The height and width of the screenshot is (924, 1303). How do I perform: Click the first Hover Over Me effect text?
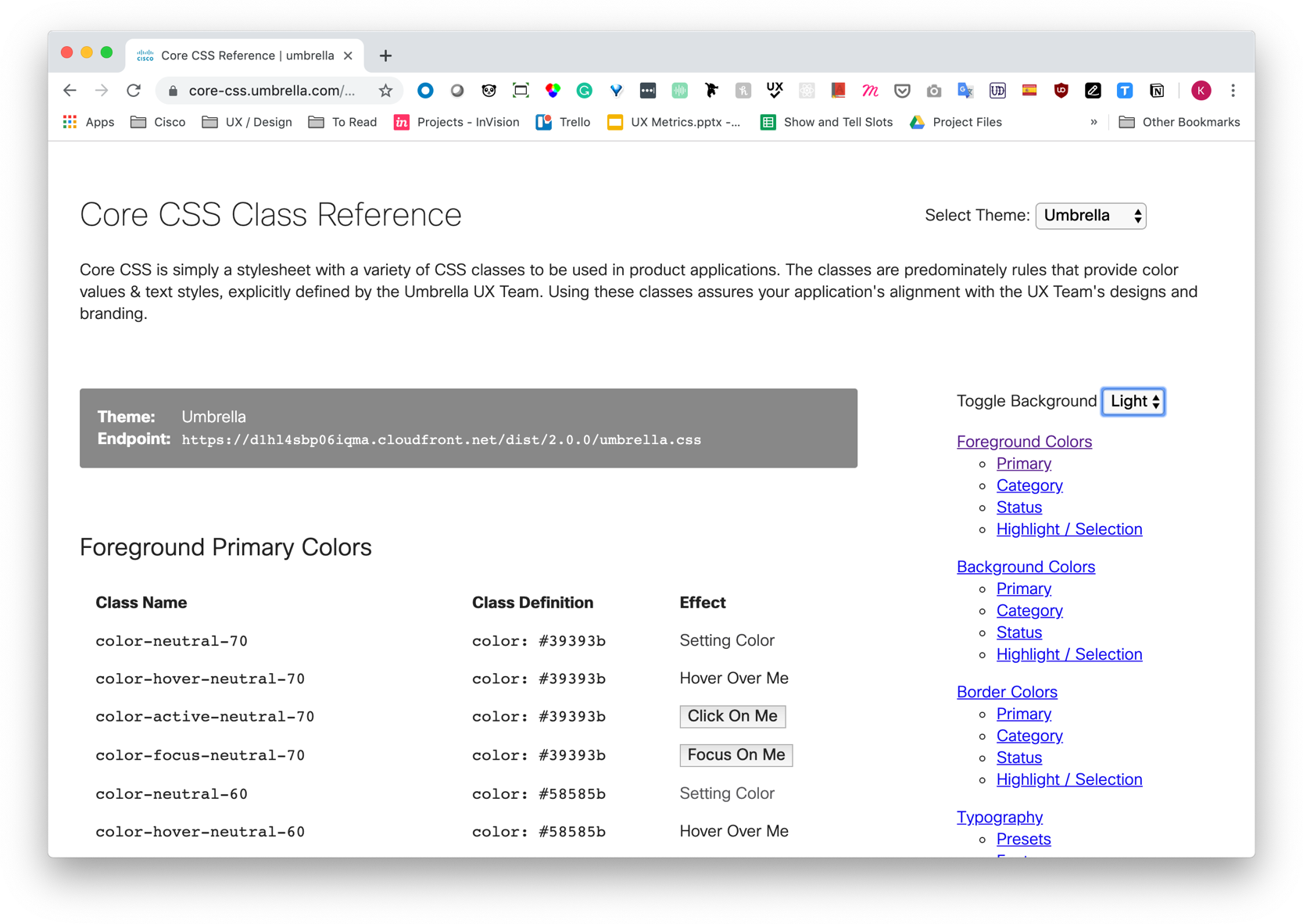(x=734, y=679)
